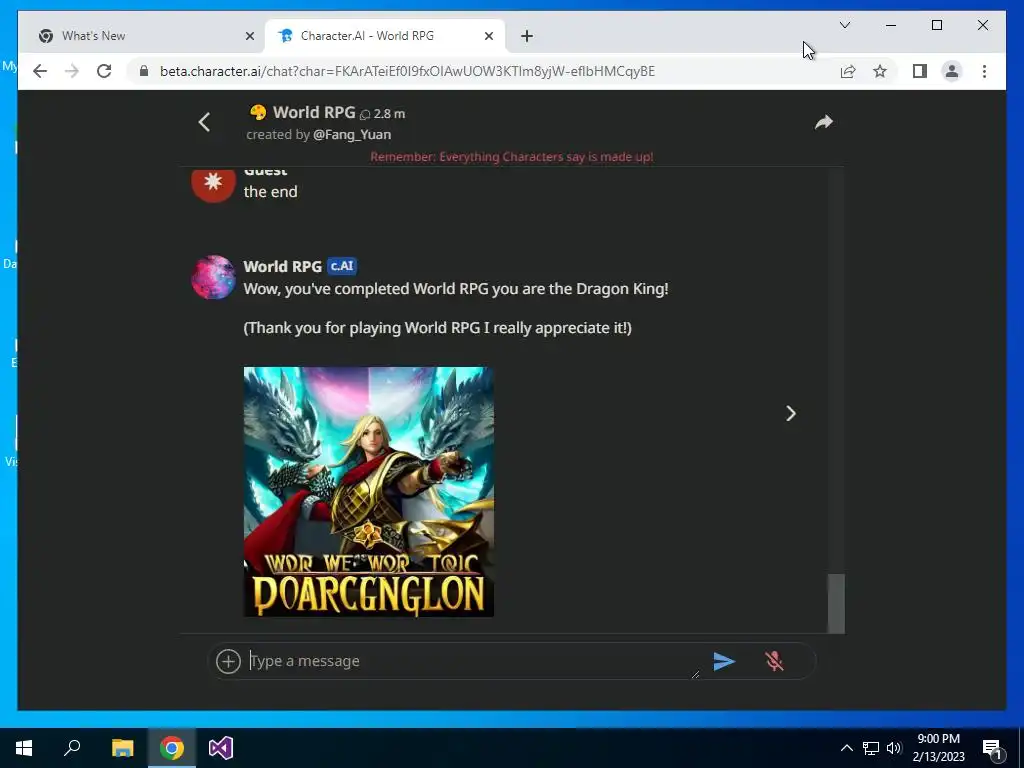
Task: Bookmark this page with the star
Action: click(880, 71)
